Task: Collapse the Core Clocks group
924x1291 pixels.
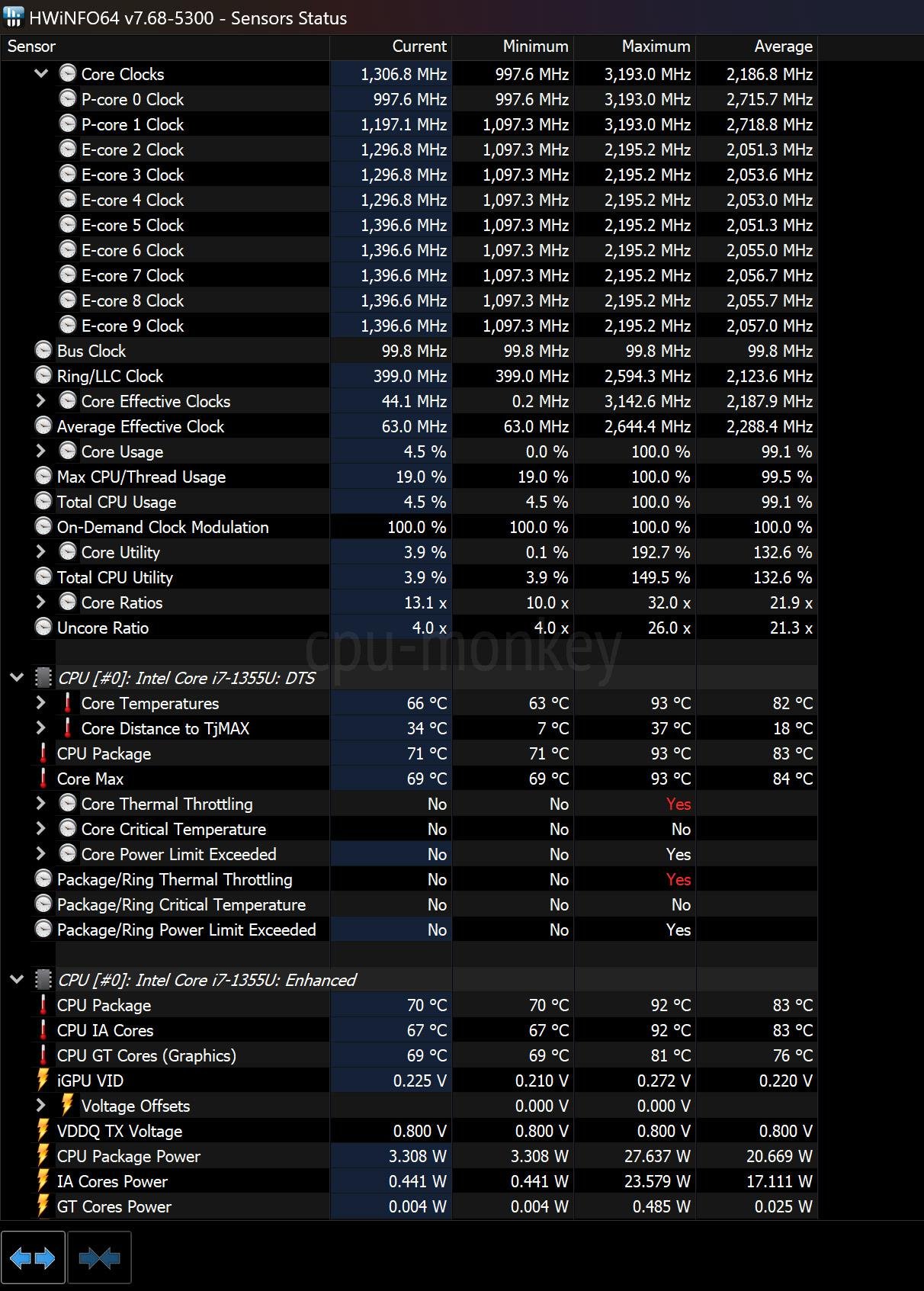Action: (x=42, y=74)
